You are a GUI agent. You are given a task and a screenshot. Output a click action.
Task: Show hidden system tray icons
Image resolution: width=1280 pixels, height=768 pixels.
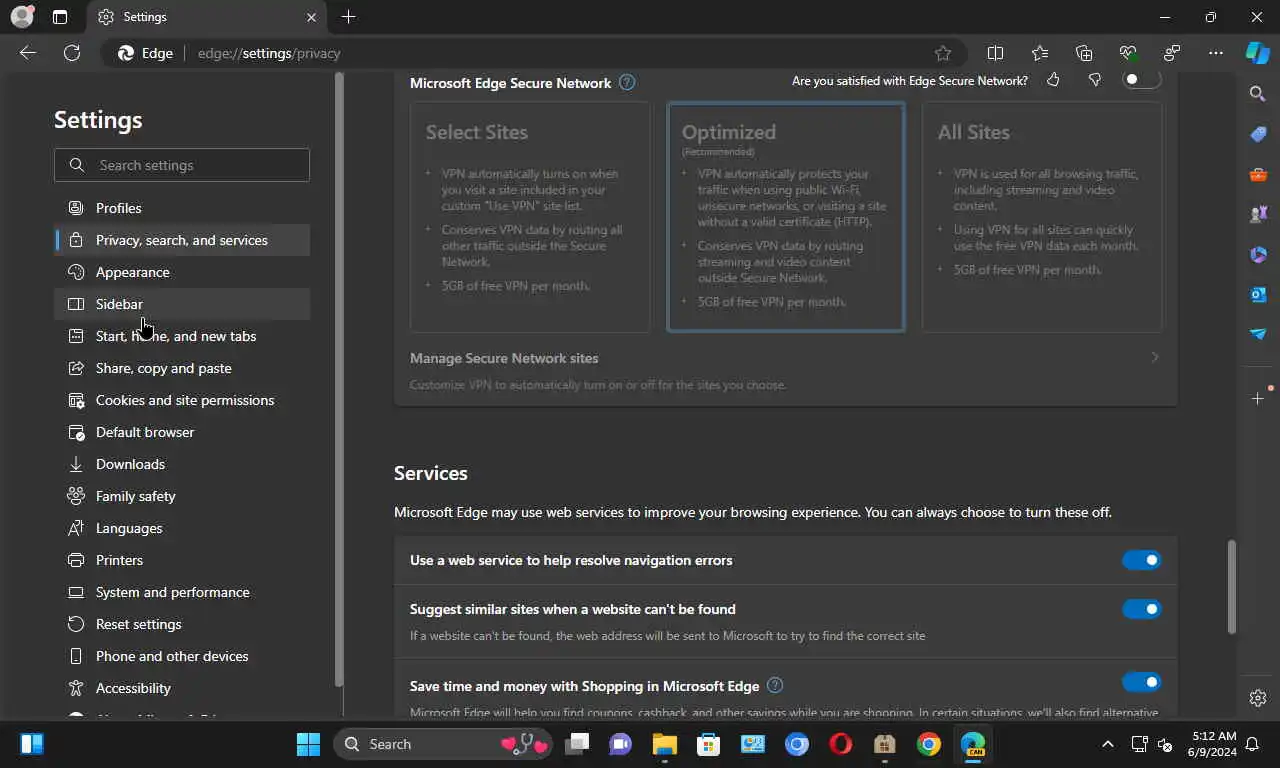pyautogui.click(x=1107, y=744)
